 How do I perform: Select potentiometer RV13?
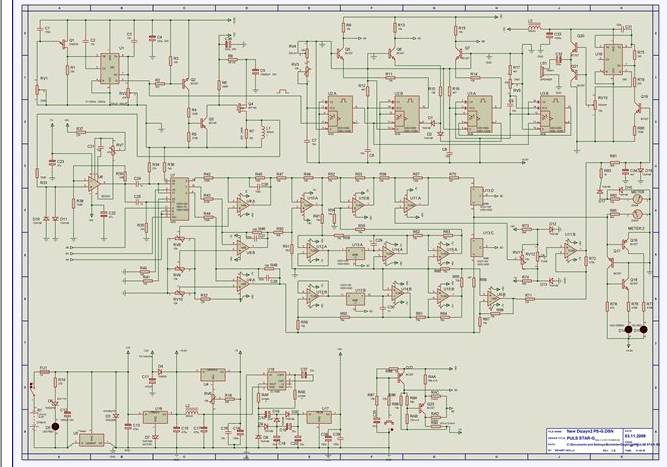click(595, 104)
